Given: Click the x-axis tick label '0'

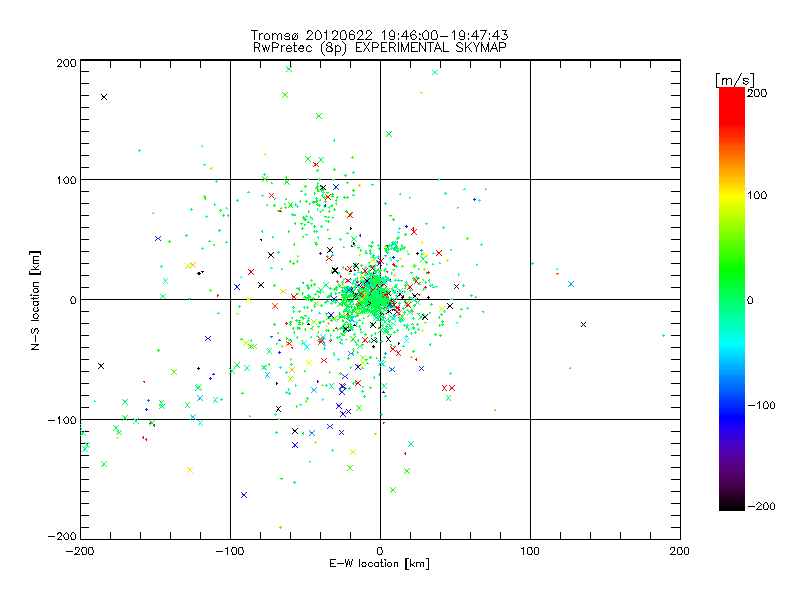Looking at the screenshot, I should [380, 552].
